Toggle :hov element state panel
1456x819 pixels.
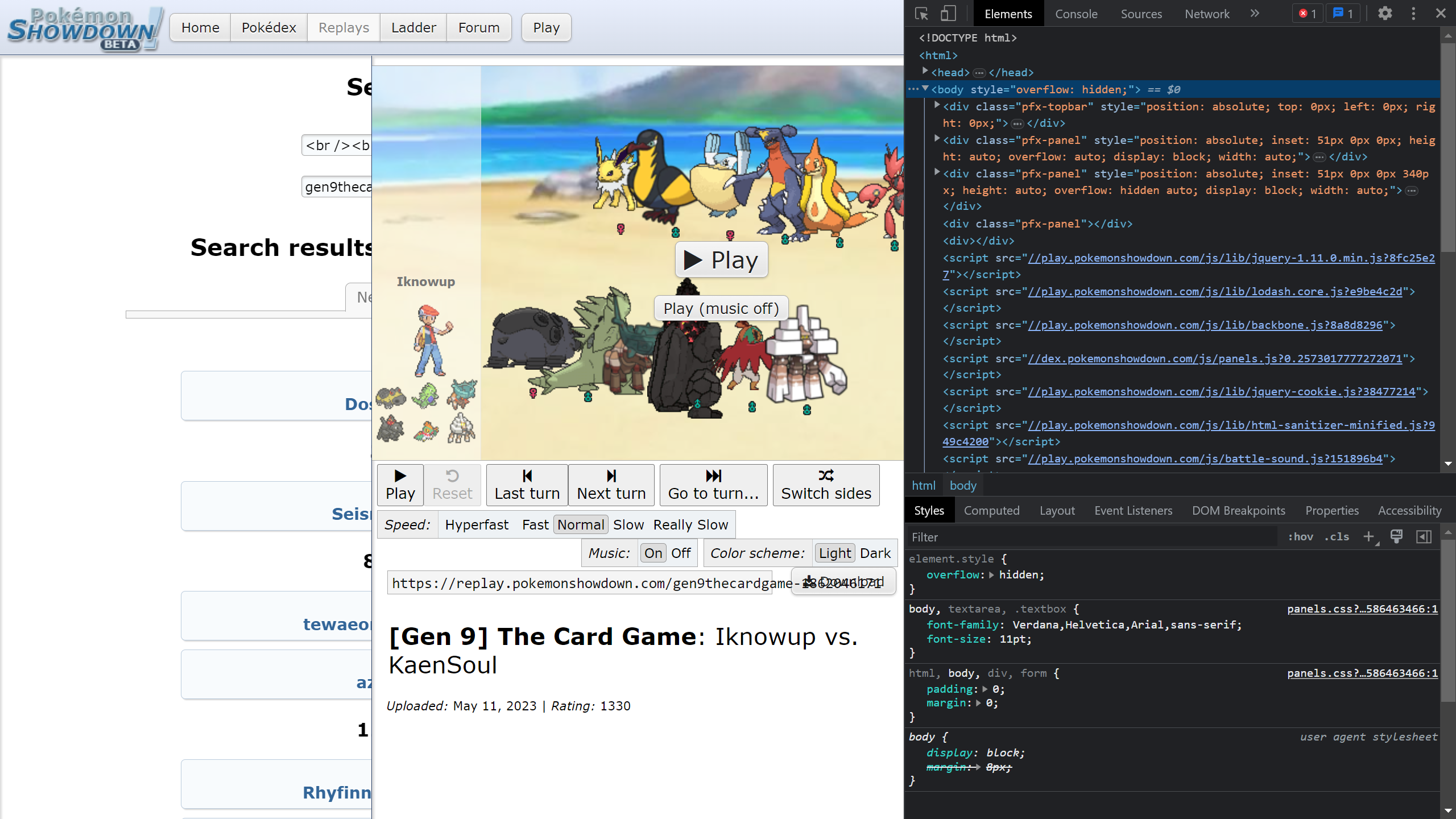(1300, 537)
